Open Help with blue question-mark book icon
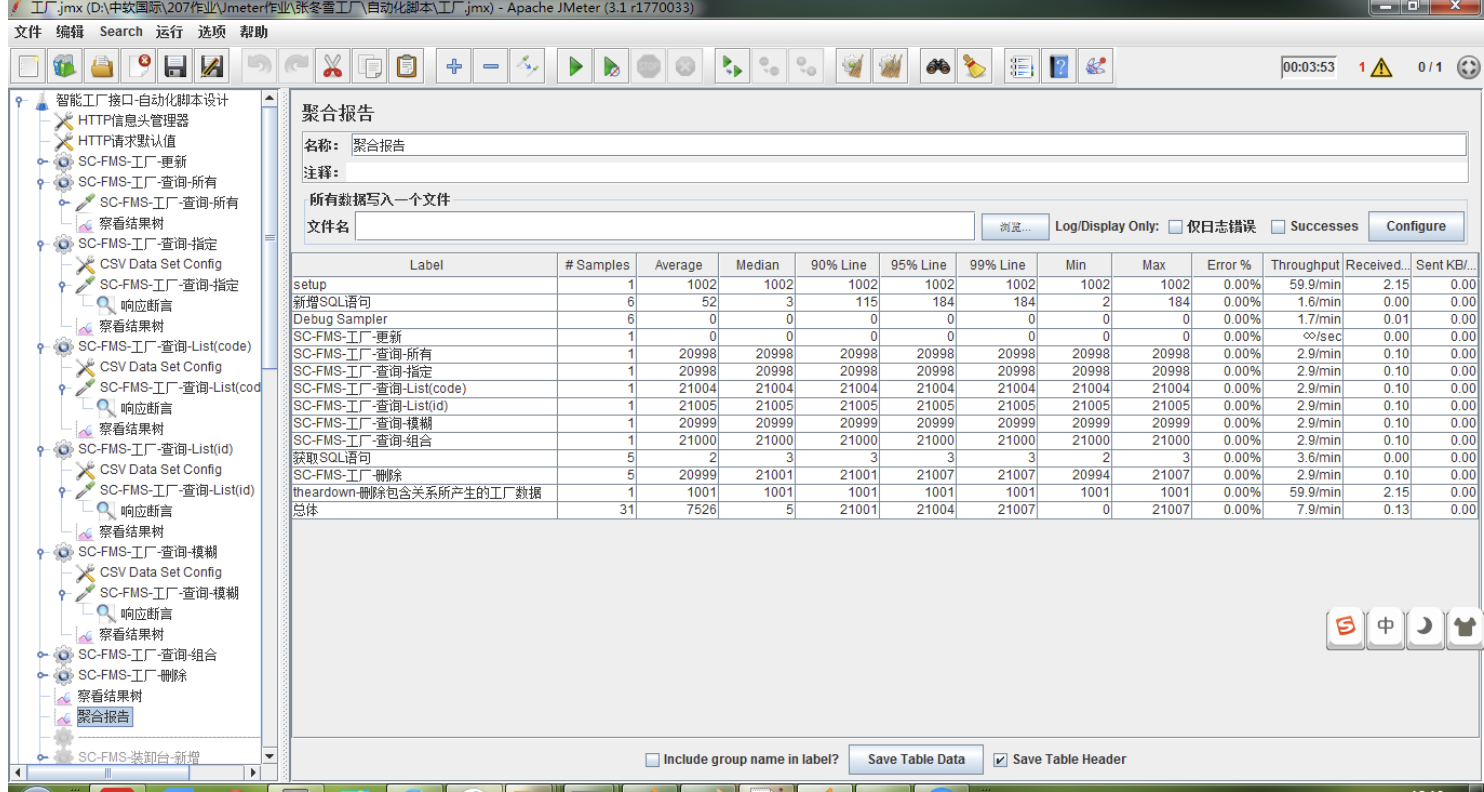 (1059, 67)
